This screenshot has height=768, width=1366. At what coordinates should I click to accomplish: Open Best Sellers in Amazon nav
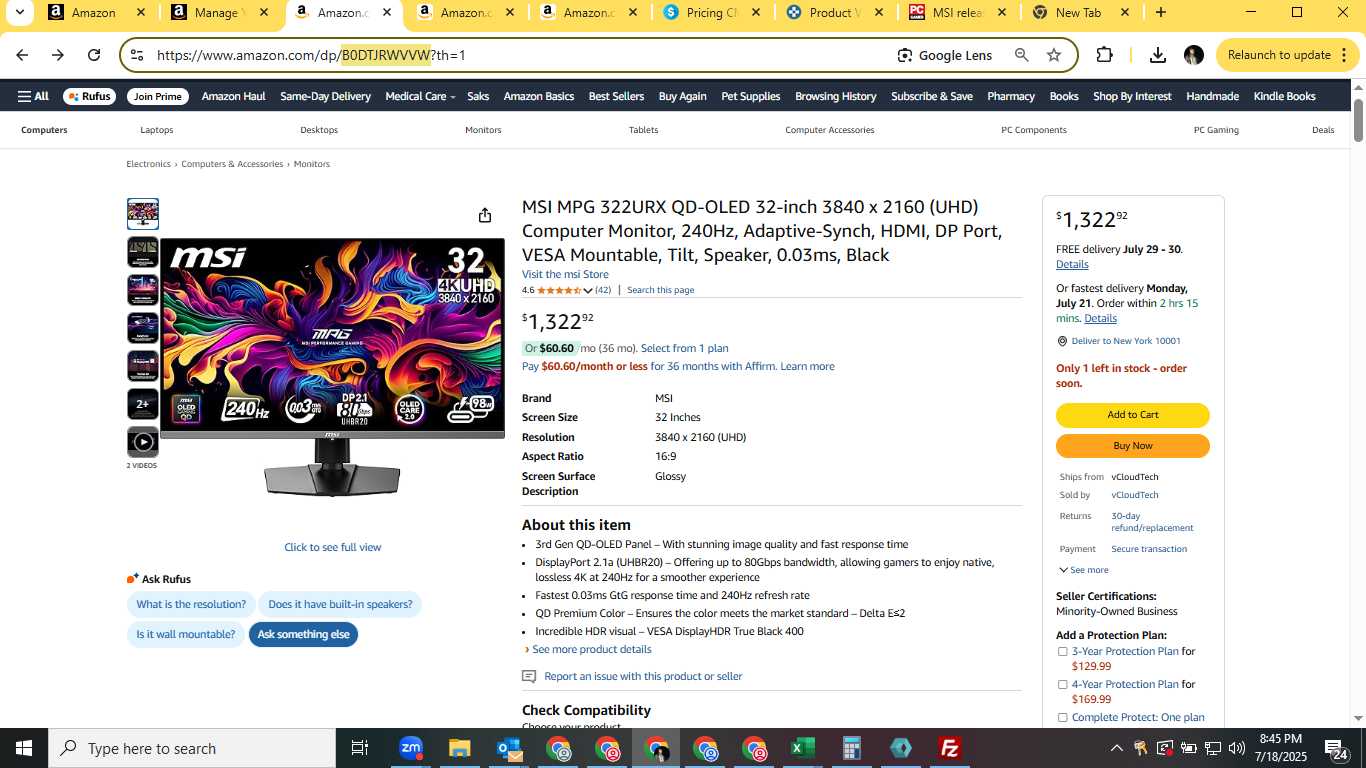point(616,96)
